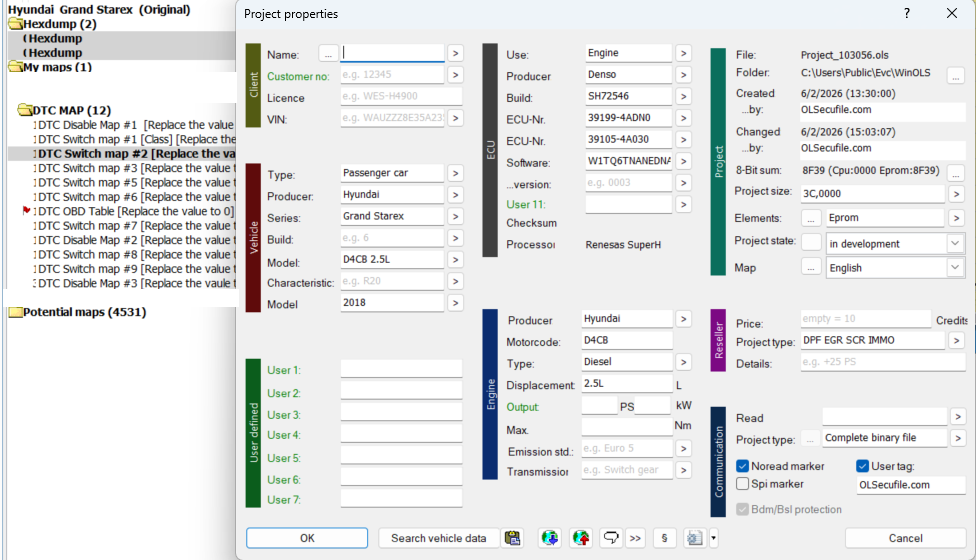Expand the Hexdump (2) folder
Image resolution: width=976 pixels, height=560 pixels.
coord(15,24)
